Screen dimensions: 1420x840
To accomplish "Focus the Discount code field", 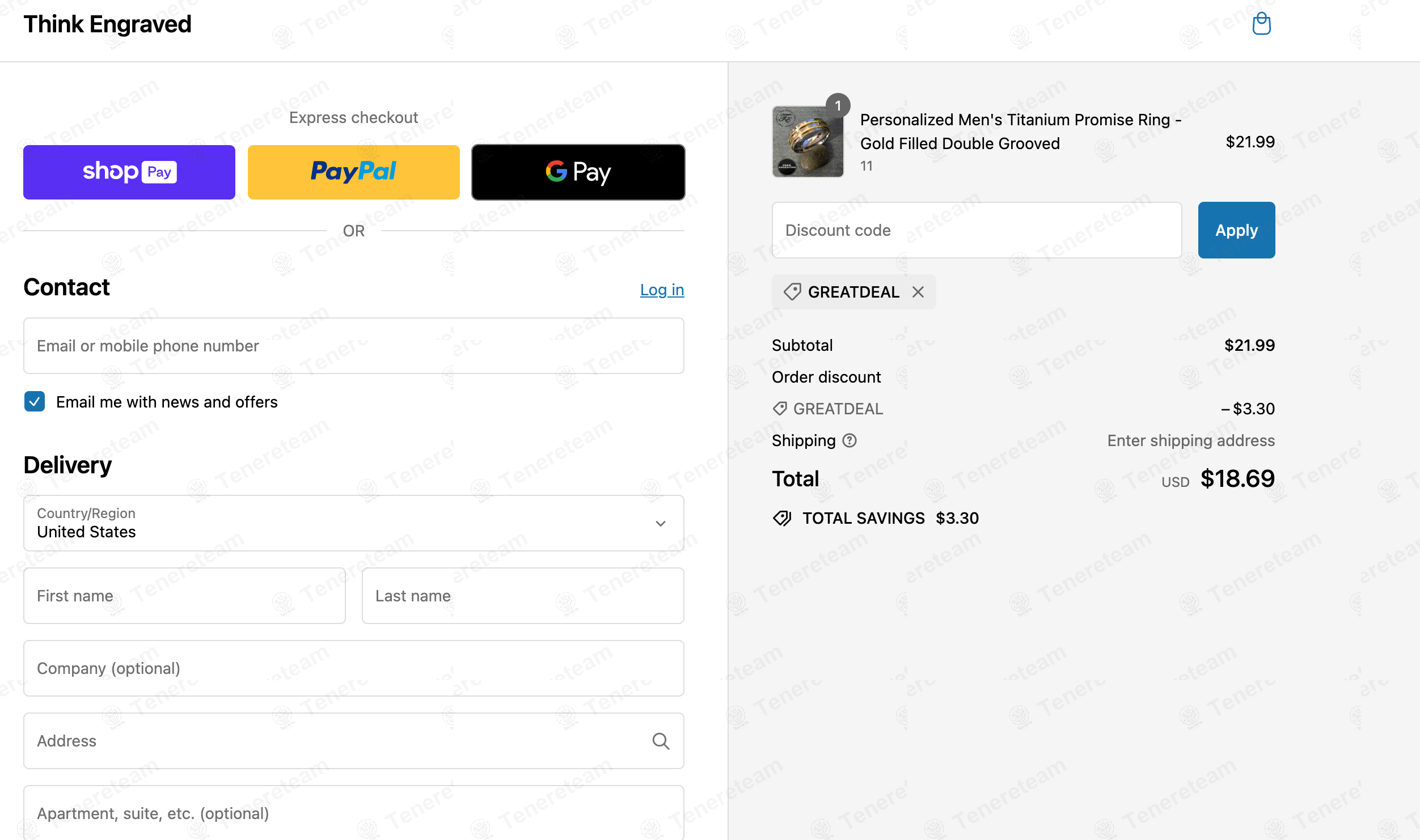I will pyautogui.click(x=977, y=230).
